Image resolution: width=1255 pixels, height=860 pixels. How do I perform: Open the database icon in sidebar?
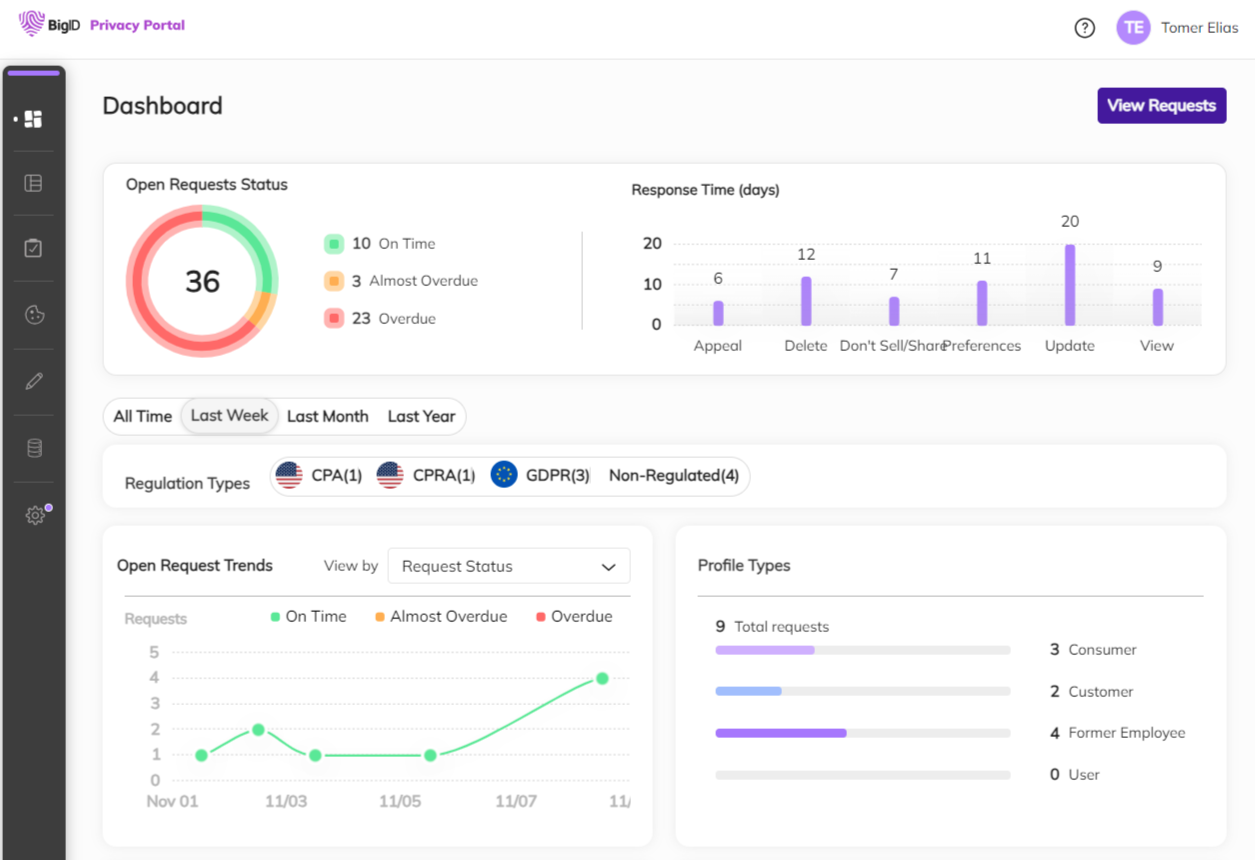[34, 448]
